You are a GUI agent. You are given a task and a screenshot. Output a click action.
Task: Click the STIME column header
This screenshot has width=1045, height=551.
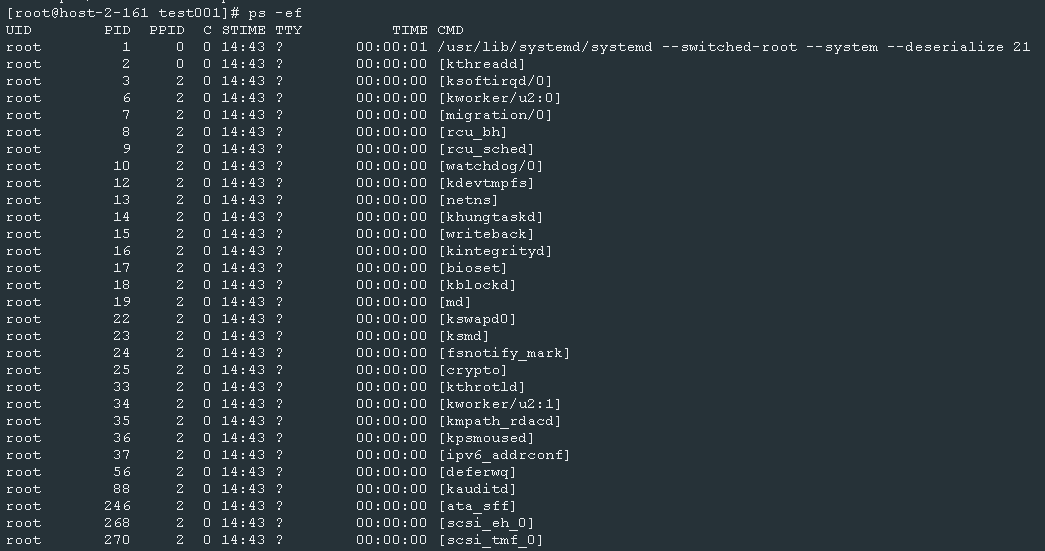click(243, 30)
